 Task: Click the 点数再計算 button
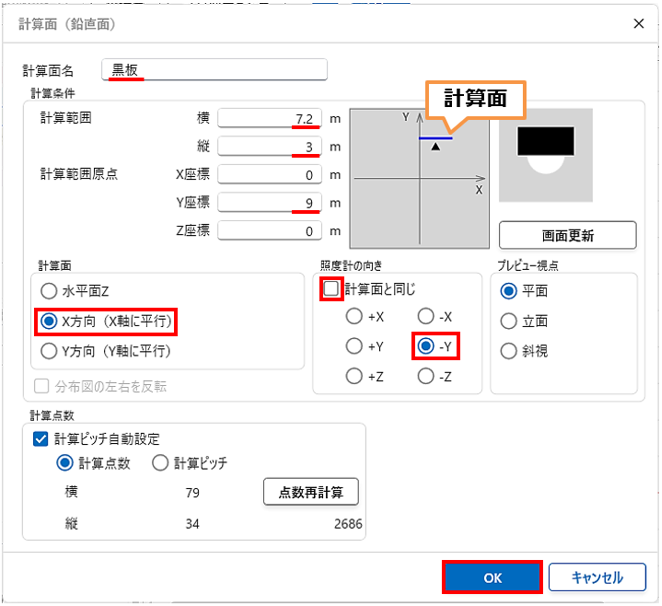(x=310, y=492)
